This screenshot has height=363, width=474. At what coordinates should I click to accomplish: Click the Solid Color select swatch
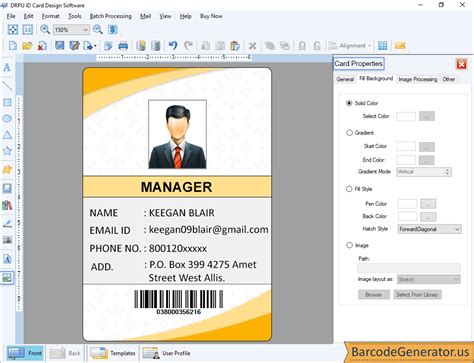click(406, 116)
